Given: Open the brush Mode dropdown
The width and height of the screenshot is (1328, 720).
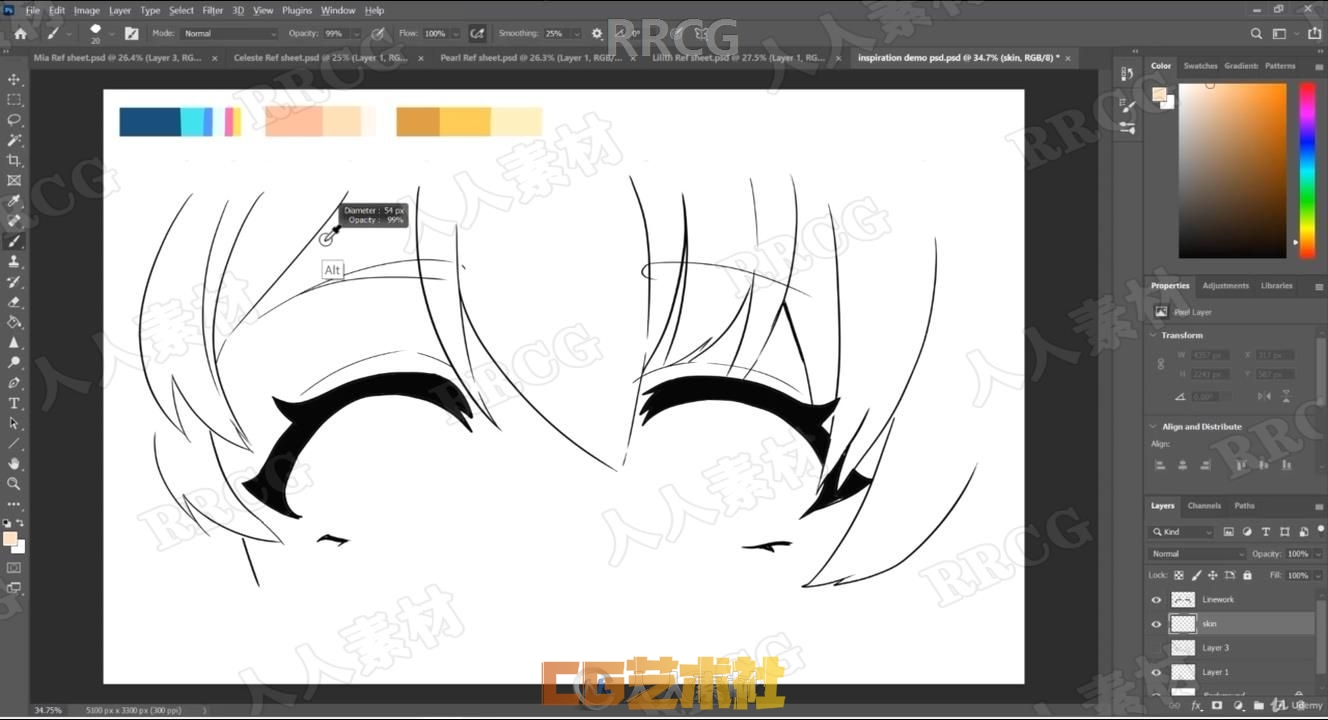Looking at the screenshot, I should pos(228,33).
